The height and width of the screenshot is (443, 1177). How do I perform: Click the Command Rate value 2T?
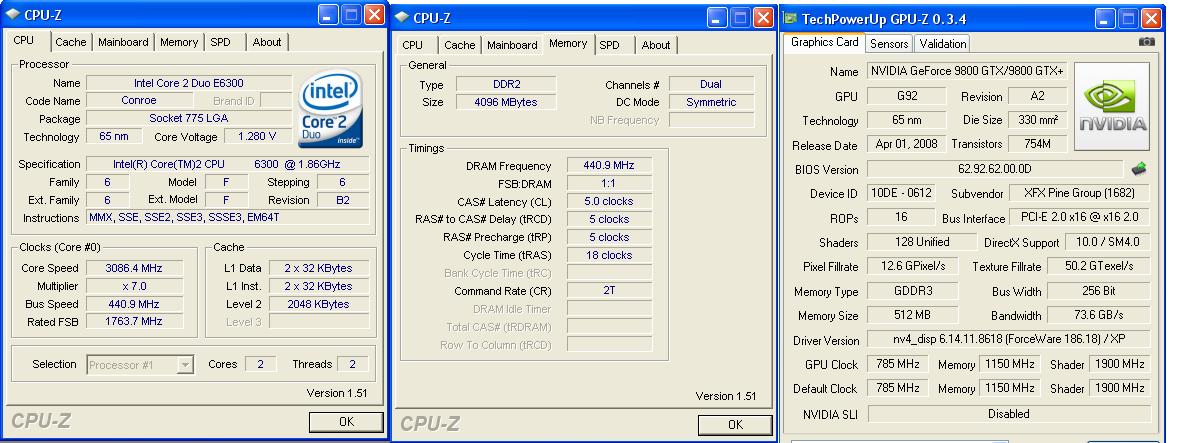[609, 291]
